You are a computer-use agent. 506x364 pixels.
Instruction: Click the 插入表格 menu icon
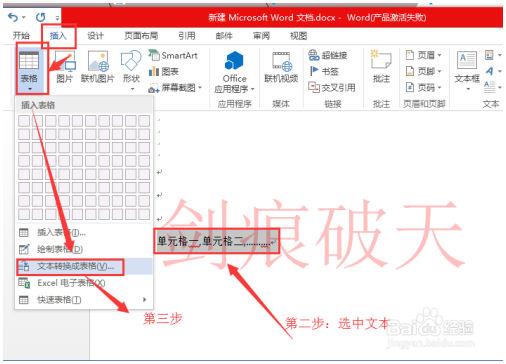(x=24, y=232)
